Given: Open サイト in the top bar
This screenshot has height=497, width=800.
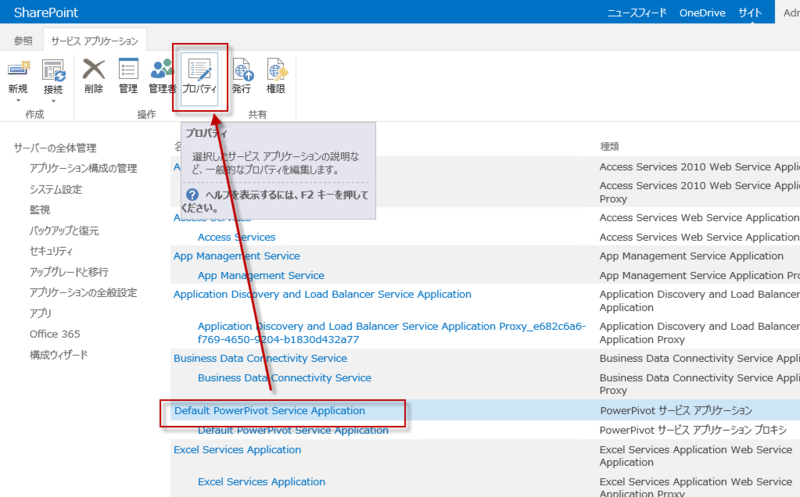Looking at the screenshot, I should [x=750, y=13].
